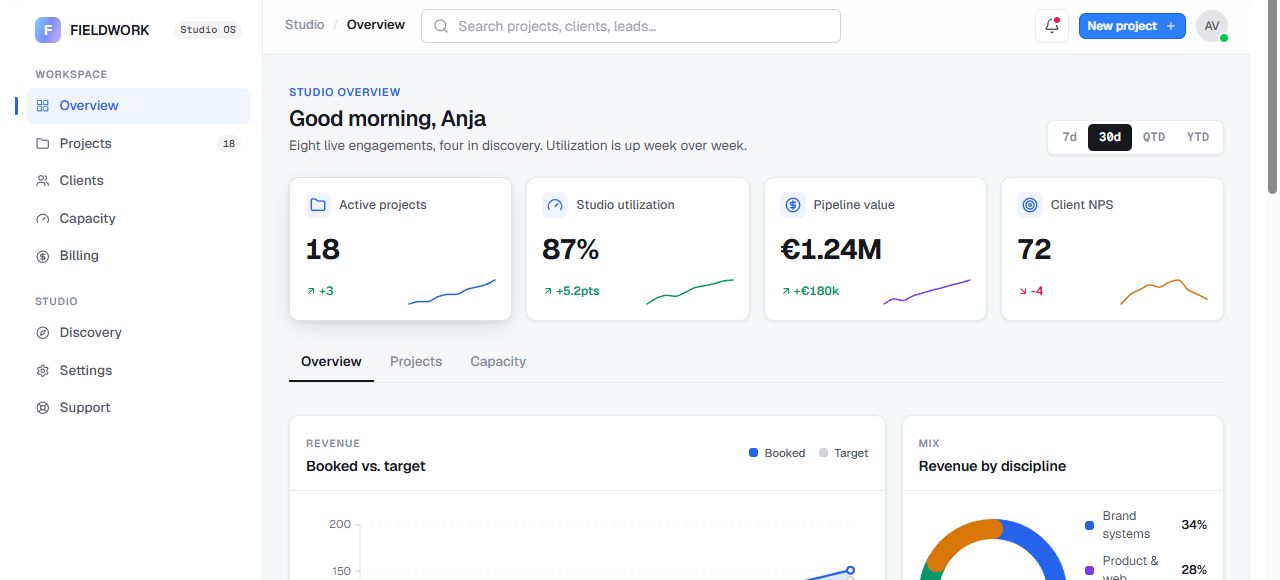
Task: Click the magnifier icon in search box
Action: tap(441, 26)
